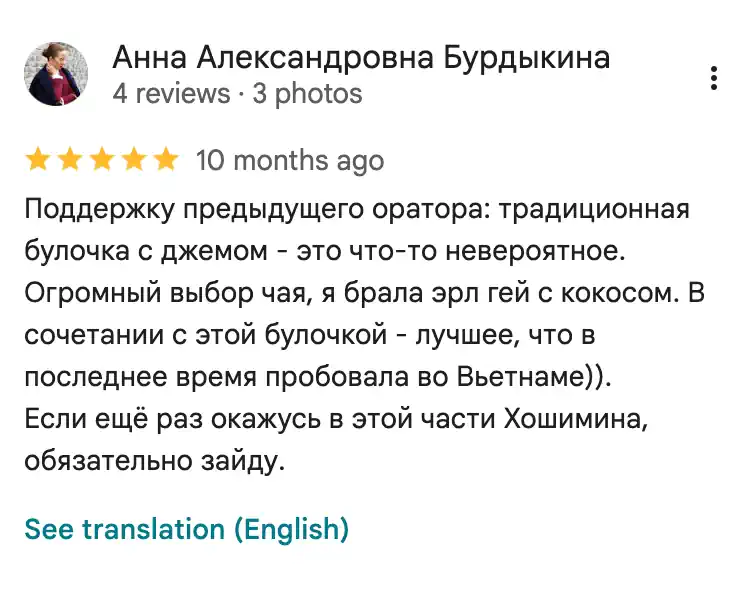
Task: Open Анна Александровна Бурдыкина's profile name
Action: [360, 57]
